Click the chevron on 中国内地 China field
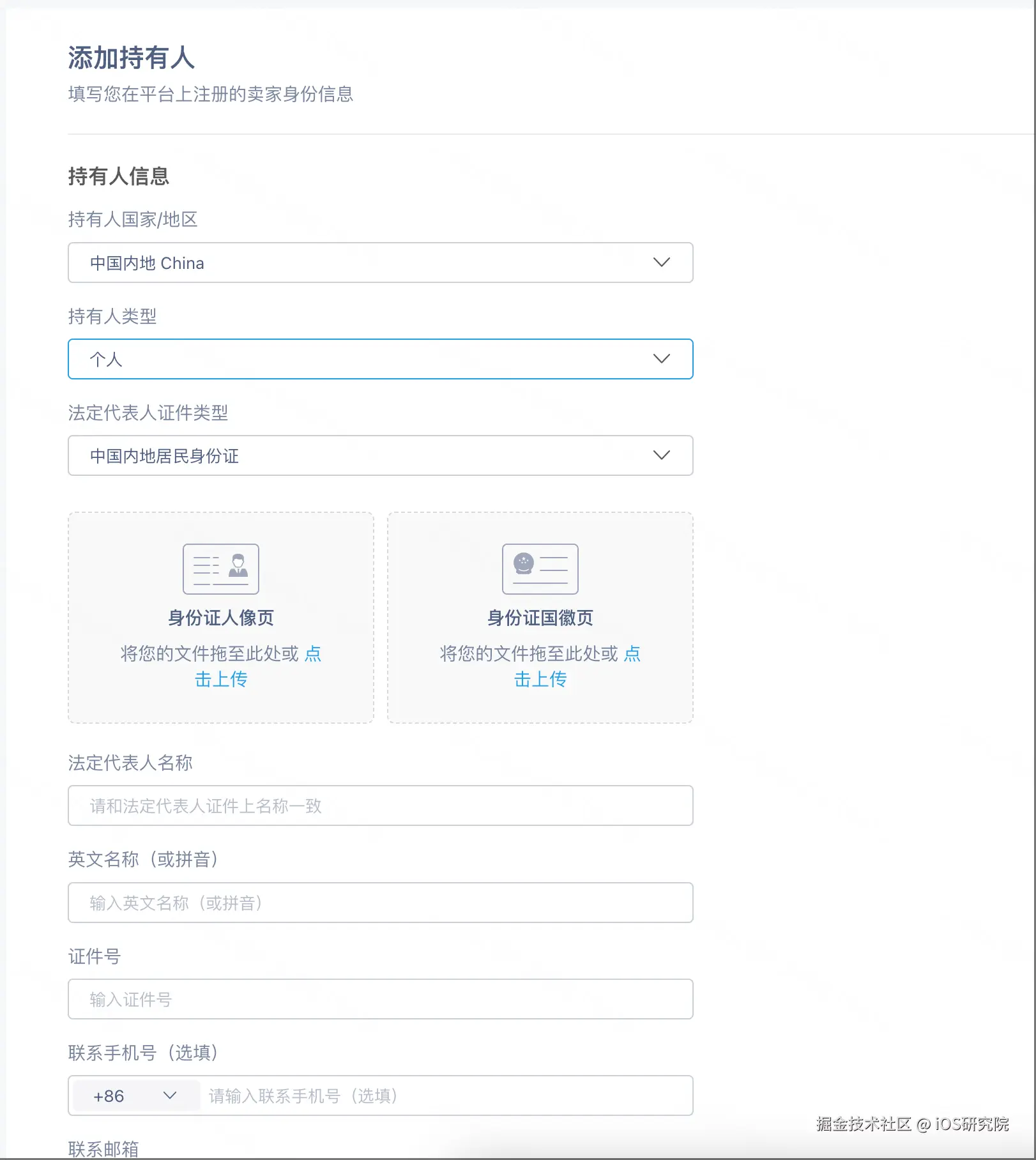The width and height of the screenshot is (1036, 1160). [662, 263]
